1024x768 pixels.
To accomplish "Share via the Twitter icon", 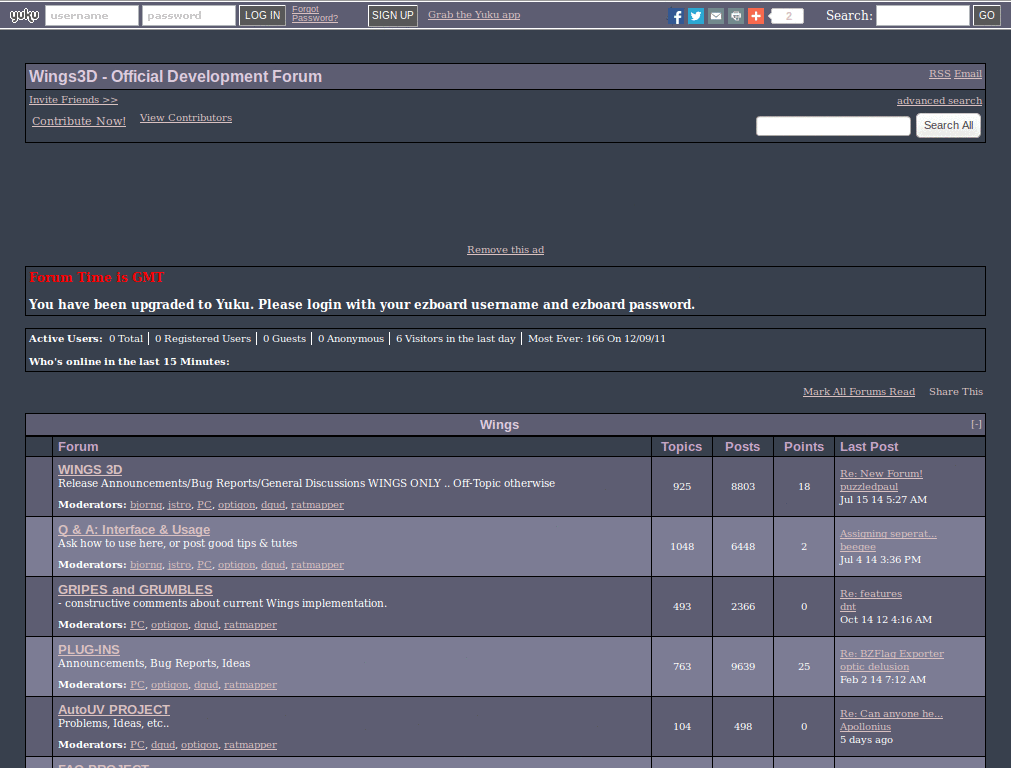I will coord(696,16).
